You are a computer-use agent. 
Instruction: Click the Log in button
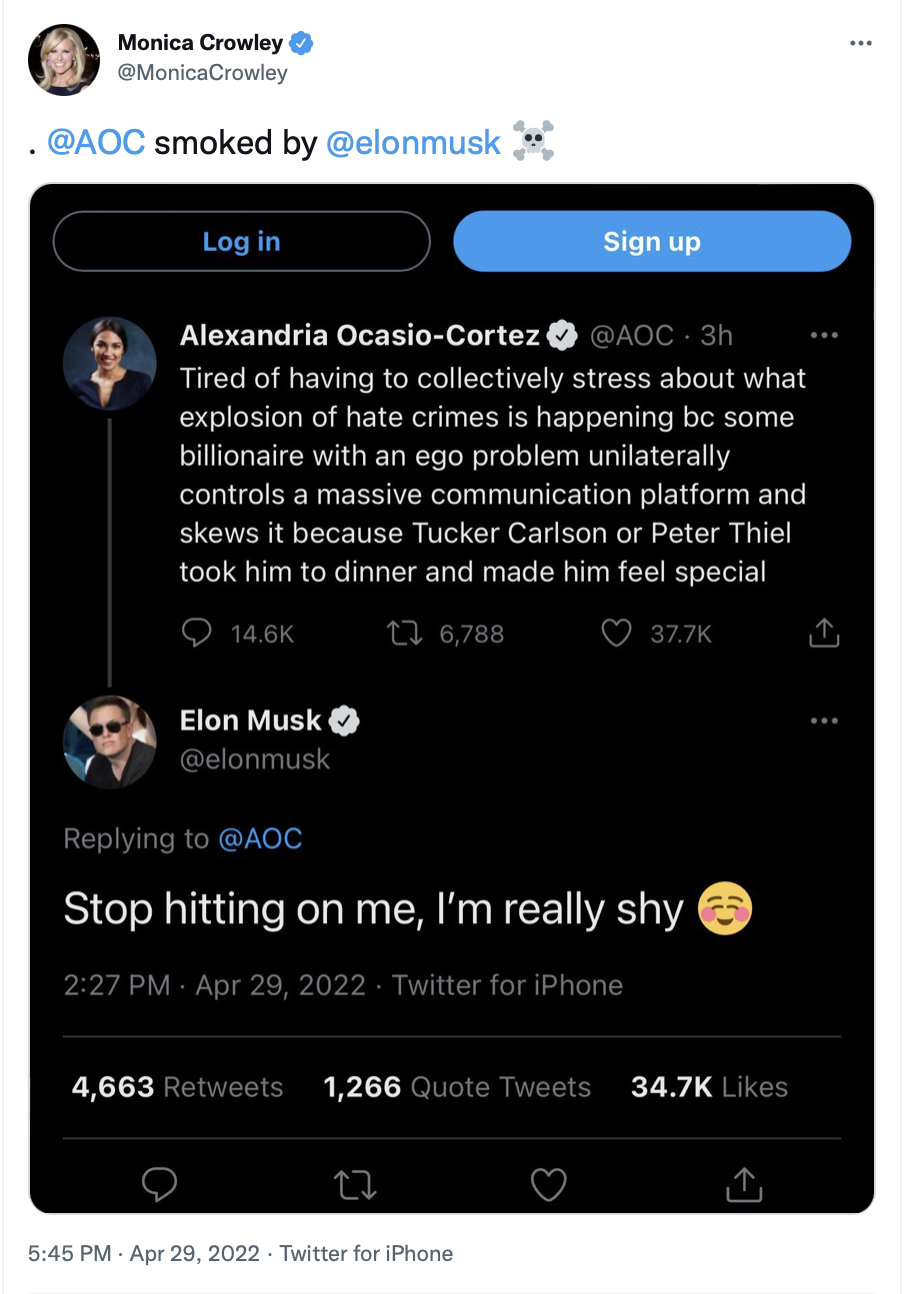point(241,242)
